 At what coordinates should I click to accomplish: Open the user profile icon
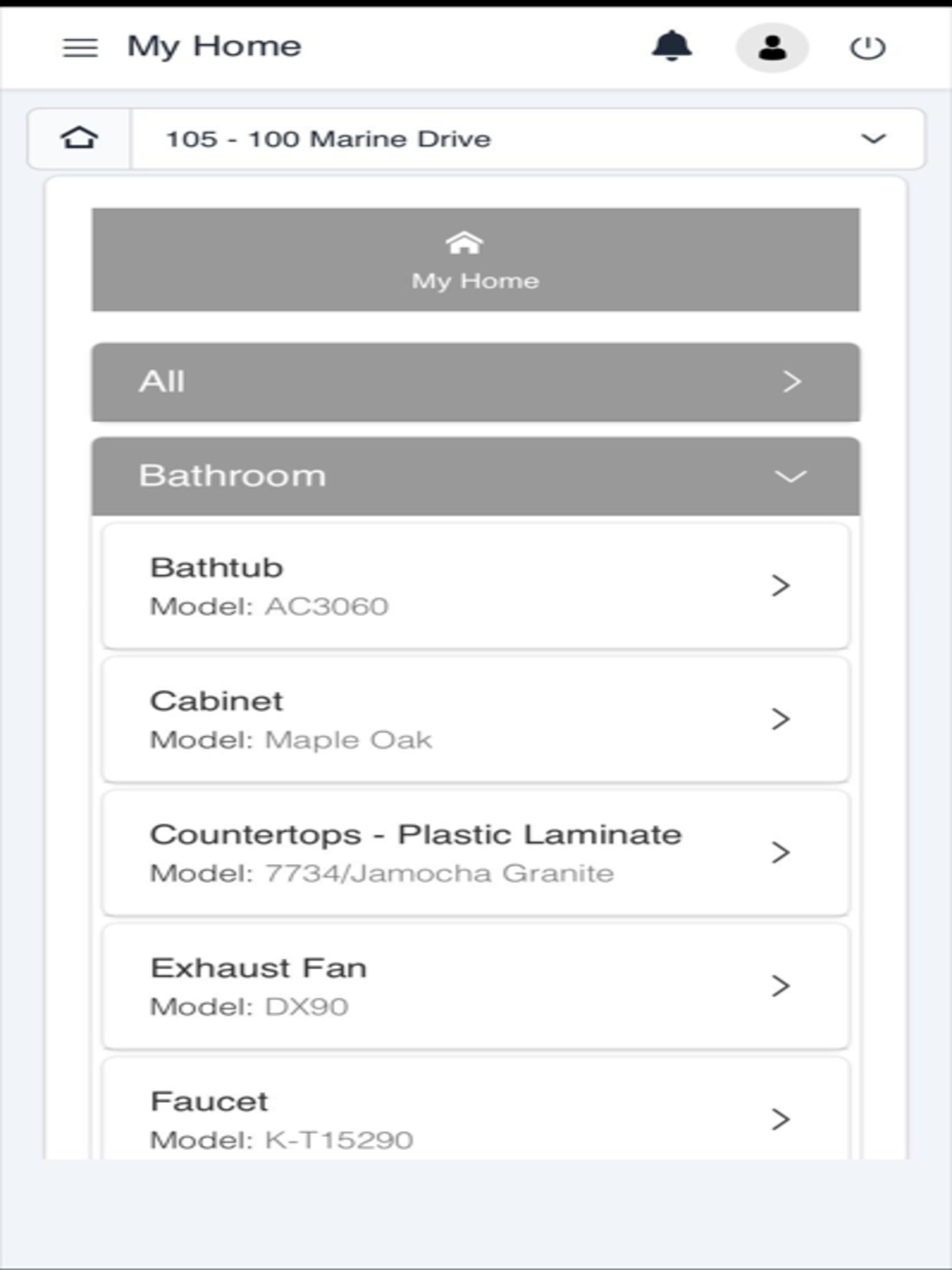coord(773,48)
